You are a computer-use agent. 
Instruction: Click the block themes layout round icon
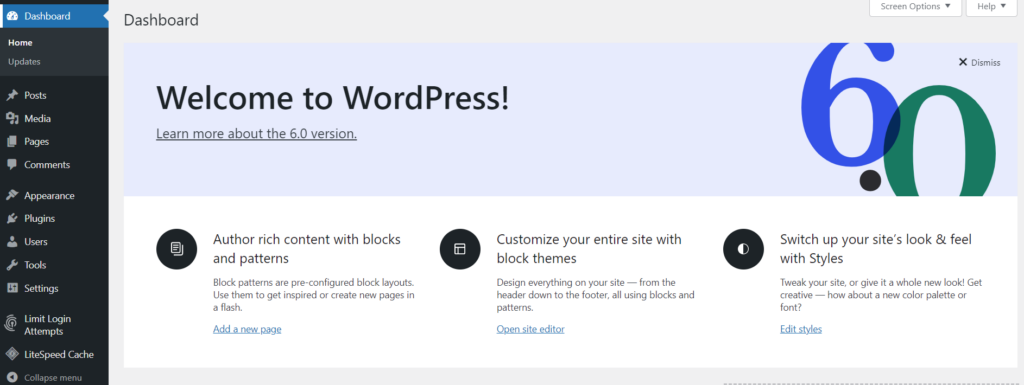(x=460, y=249)
